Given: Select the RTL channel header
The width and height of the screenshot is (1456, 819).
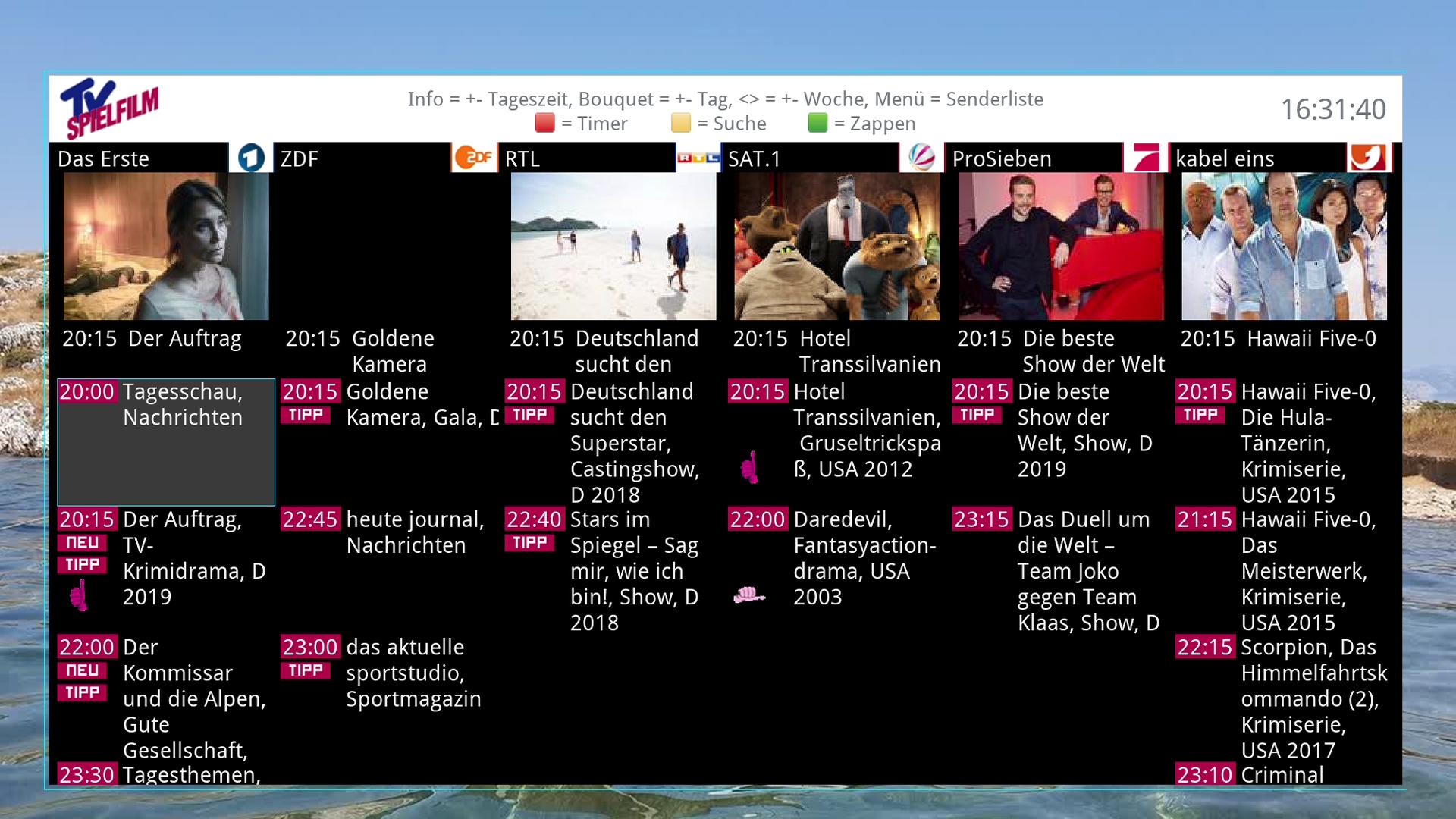Looking at the screenshot, I should pyautogui.click(x=611, y=158).
